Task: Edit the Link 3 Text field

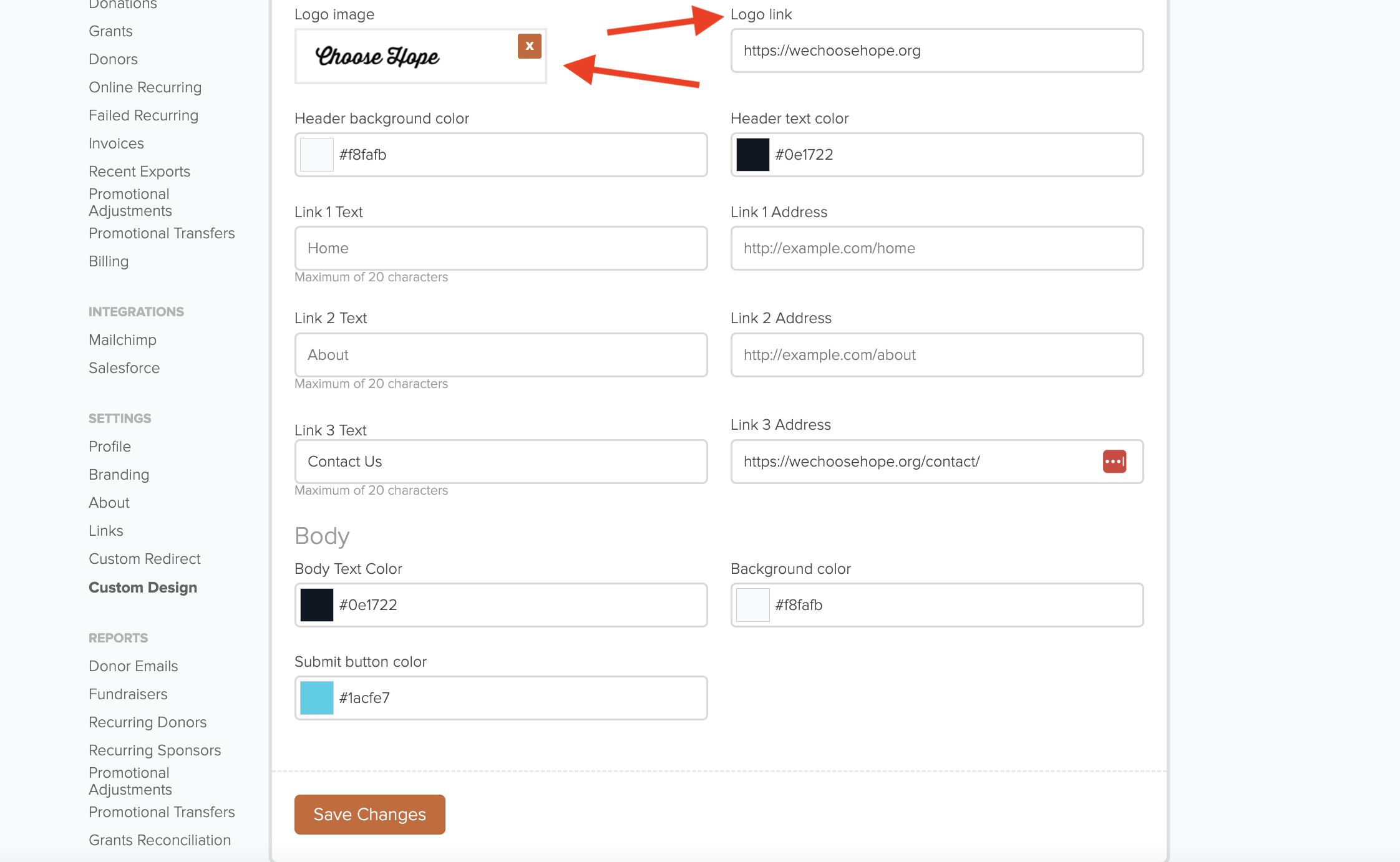Action: tap(501, 462)
